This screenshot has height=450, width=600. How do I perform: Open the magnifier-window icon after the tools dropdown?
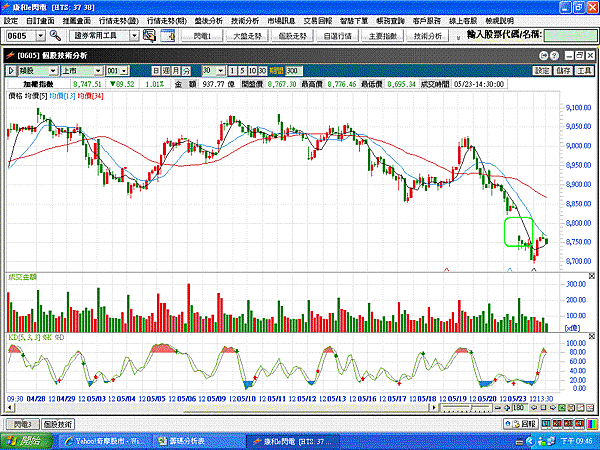coord(149,36)
